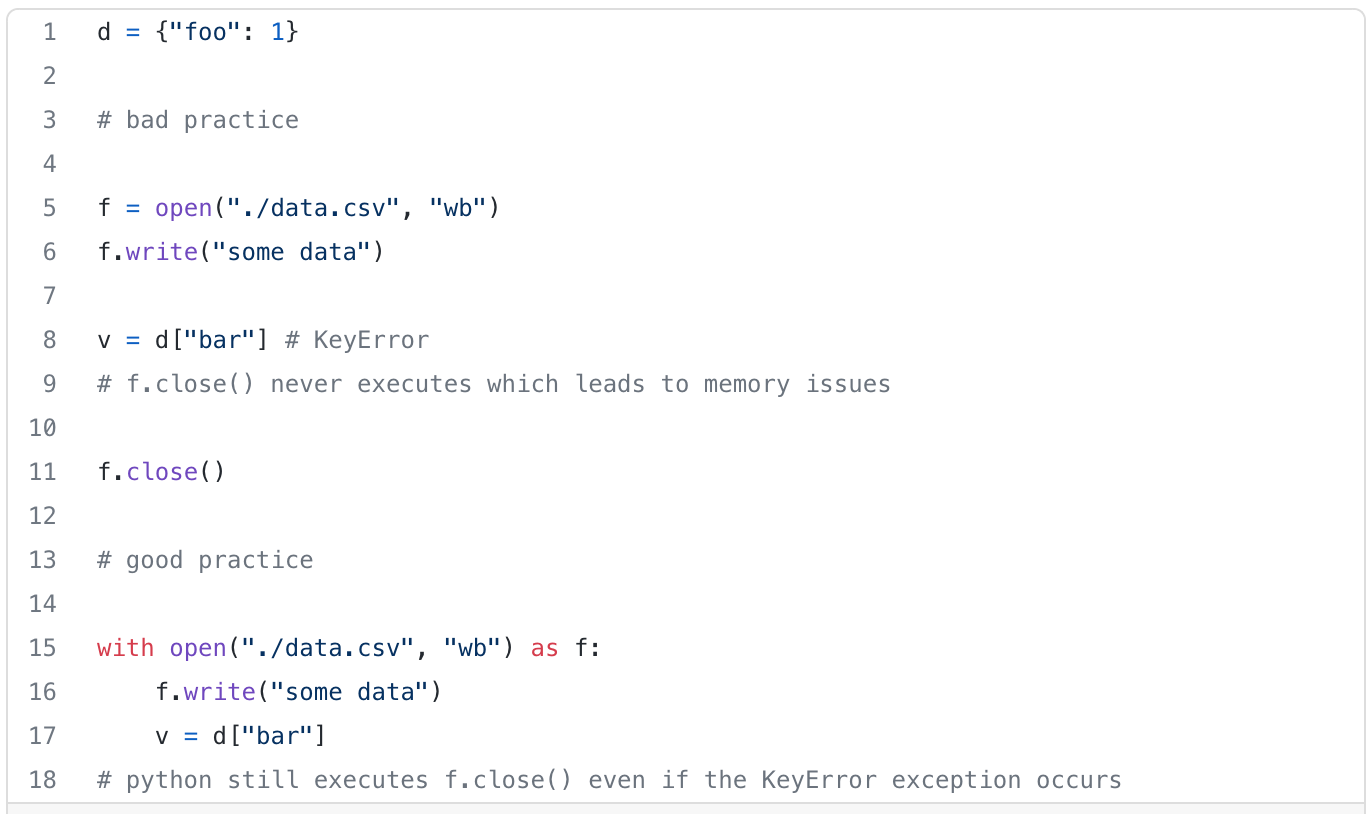Viewport: 1370px width, 814px height.
Task: Click the write method on line 6
Action: pos(162,252)
